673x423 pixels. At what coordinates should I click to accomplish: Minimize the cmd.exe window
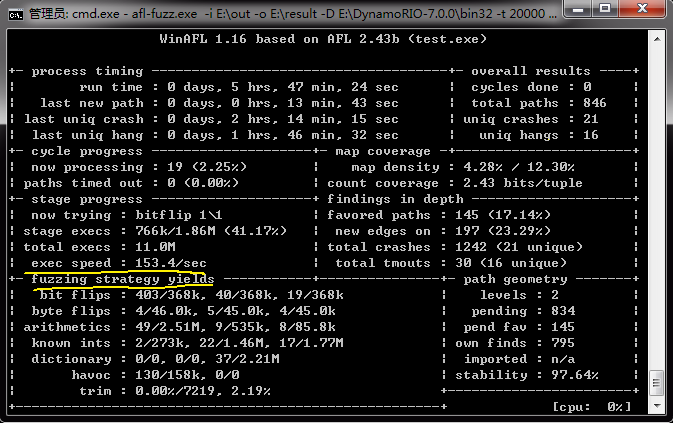click(x=578, y=8)
